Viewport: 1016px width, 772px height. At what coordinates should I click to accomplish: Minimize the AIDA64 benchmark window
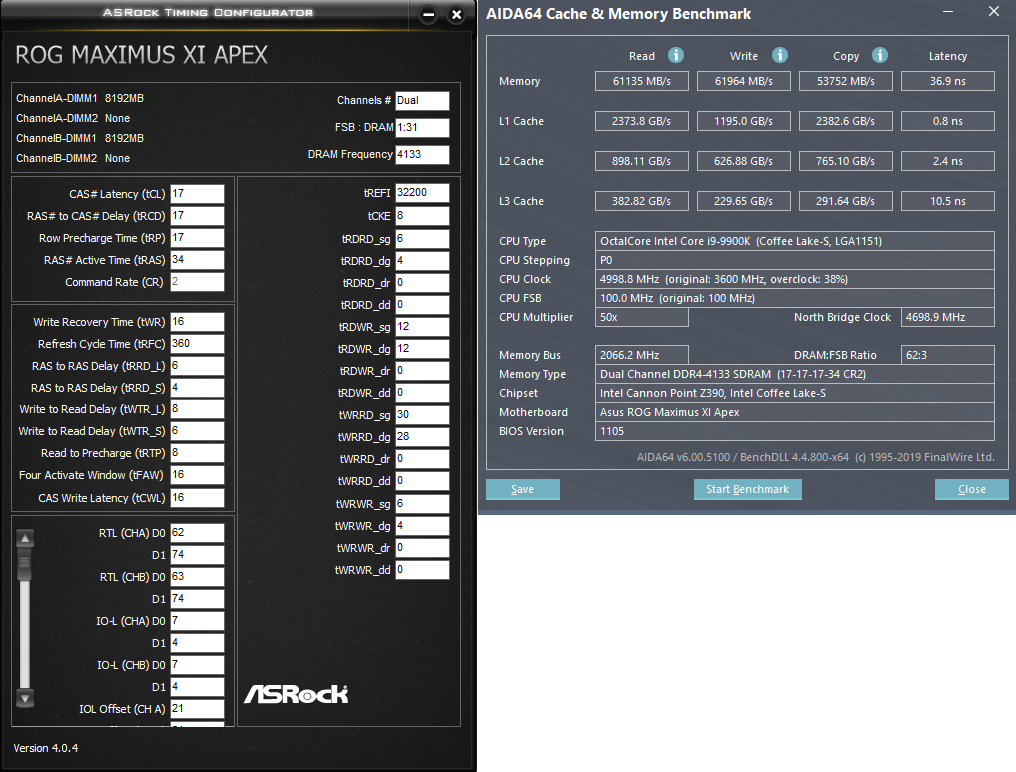[x=947, y=12]
